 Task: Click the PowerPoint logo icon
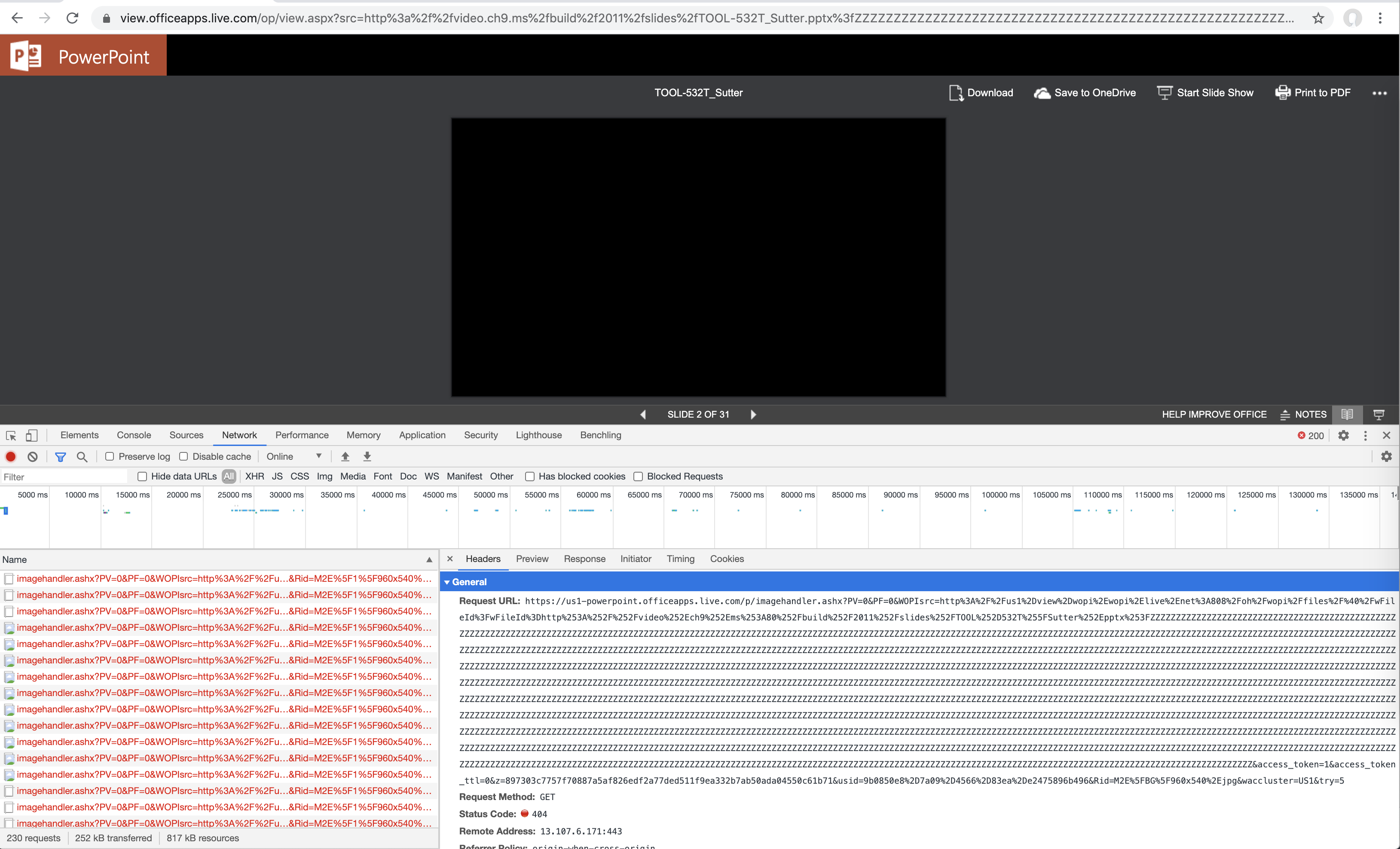(26, 56)
